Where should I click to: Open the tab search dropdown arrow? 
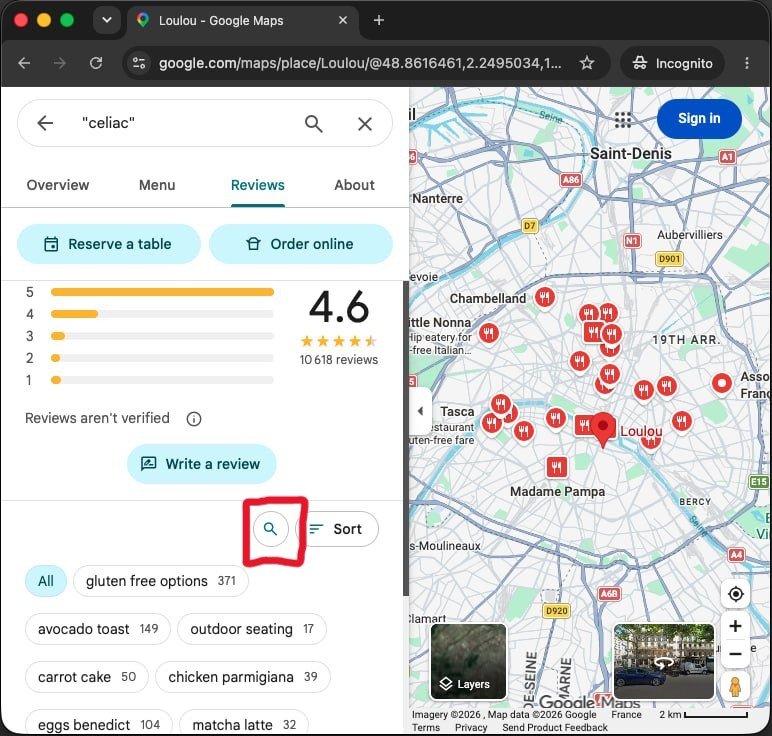pos(107,20)
